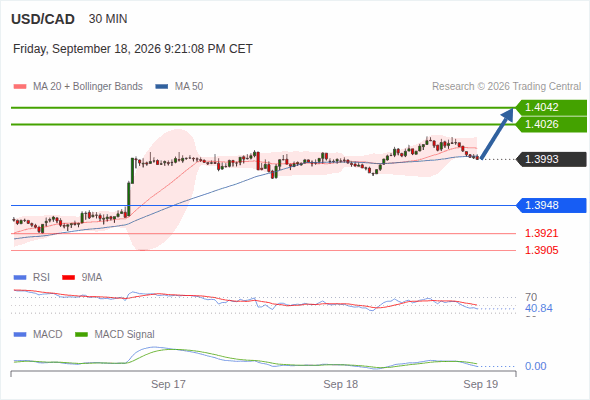Click the current price 1.3993 label

(551, 160)
